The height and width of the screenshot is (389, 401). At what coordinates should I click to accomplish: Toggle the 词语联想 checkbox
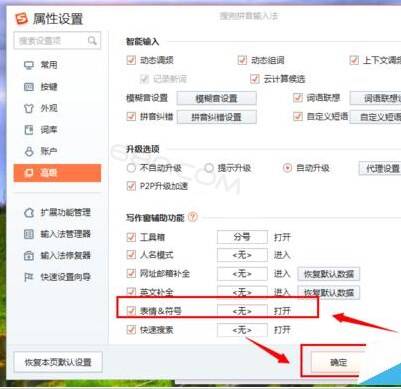(x=298, y=98)
